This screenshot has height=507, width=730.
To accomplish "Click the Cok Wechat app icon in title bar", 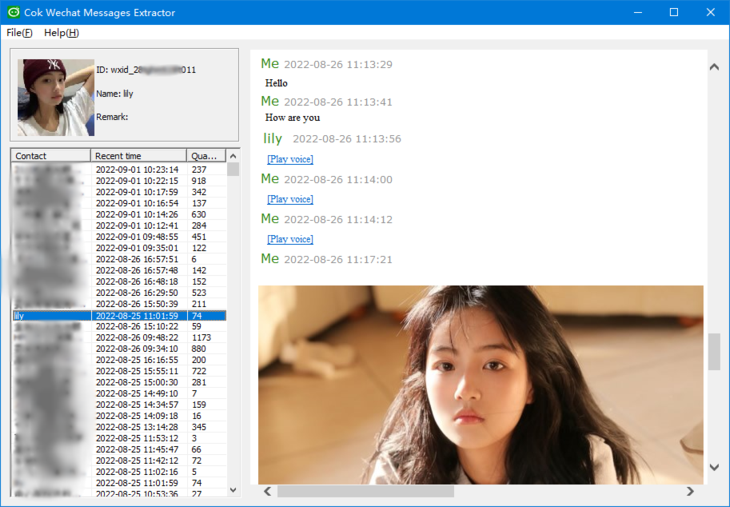I will tap(13, 12).
